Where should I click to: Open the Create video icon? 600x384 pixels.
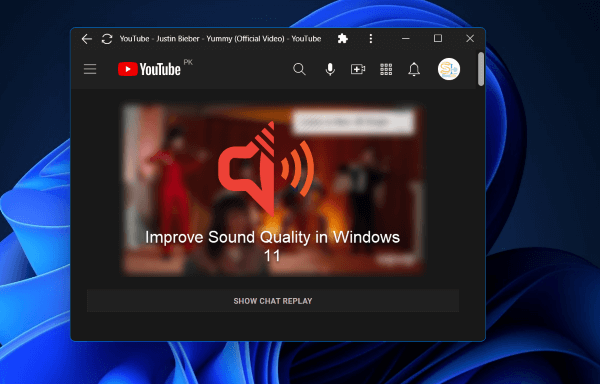click(x=358, y=69)
